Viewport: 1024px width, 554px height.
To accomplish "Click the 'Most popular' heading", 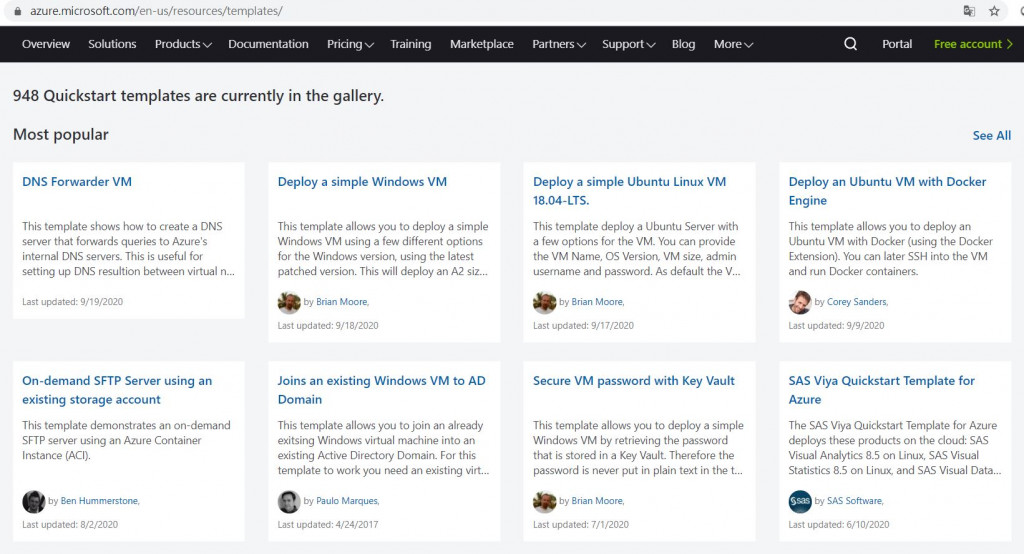I will click(61, 135).
